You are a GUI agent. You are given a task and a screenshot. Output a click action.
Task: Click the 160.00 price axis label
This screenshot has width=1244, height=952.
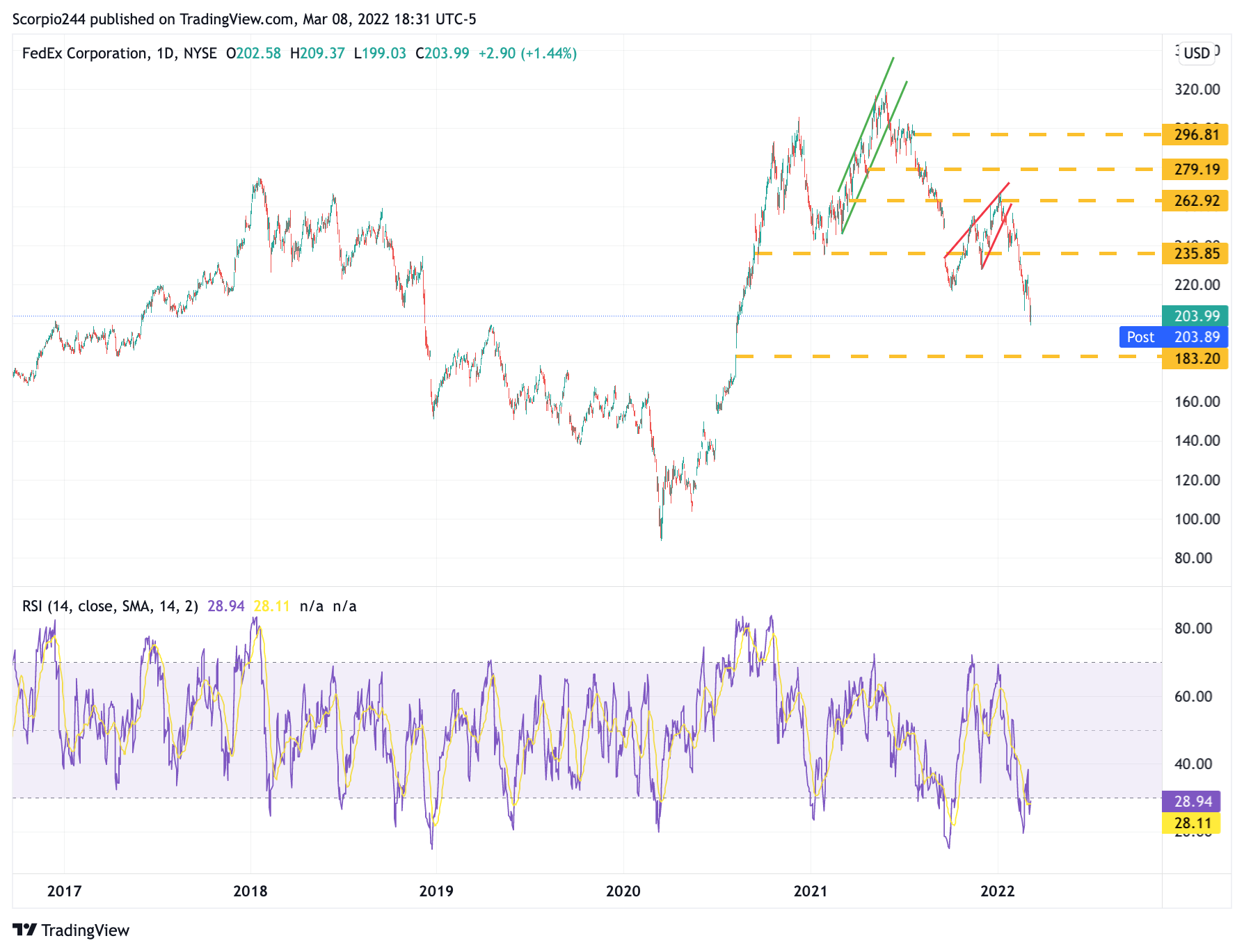[1197, 402]
